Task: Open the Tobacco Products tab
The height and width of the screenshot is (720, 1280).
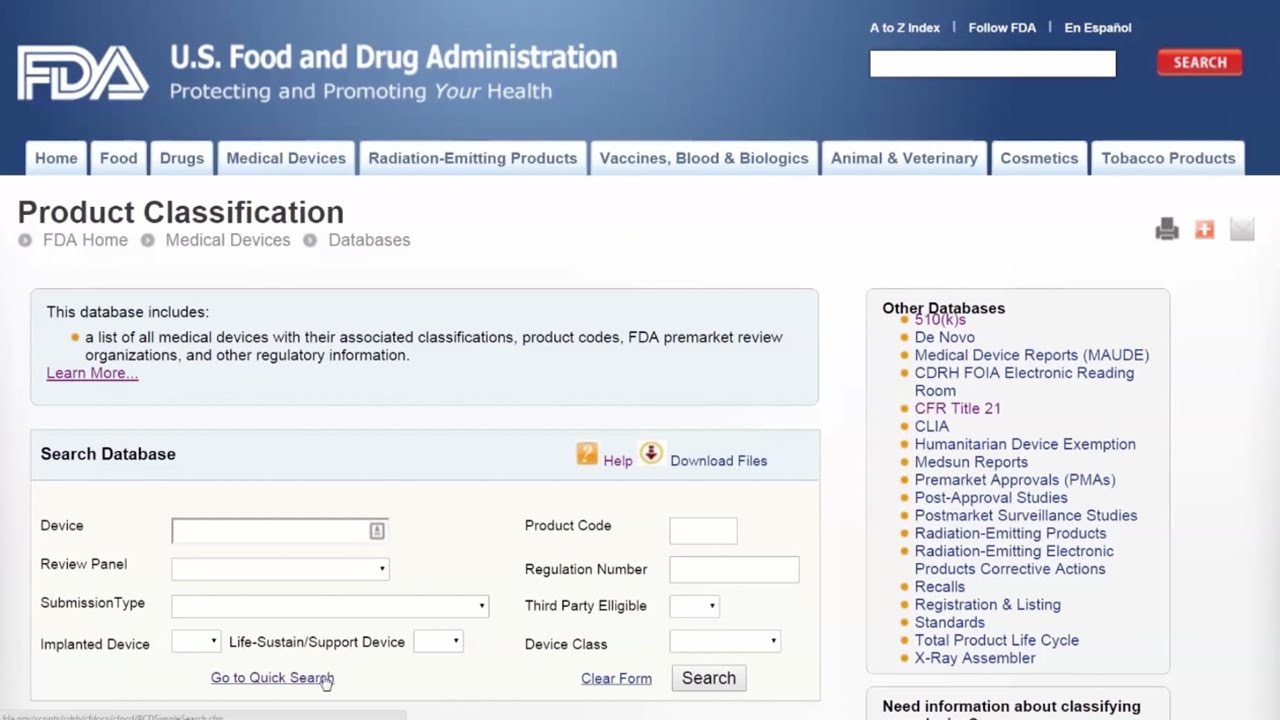Action: click(x=1168, y=158)
